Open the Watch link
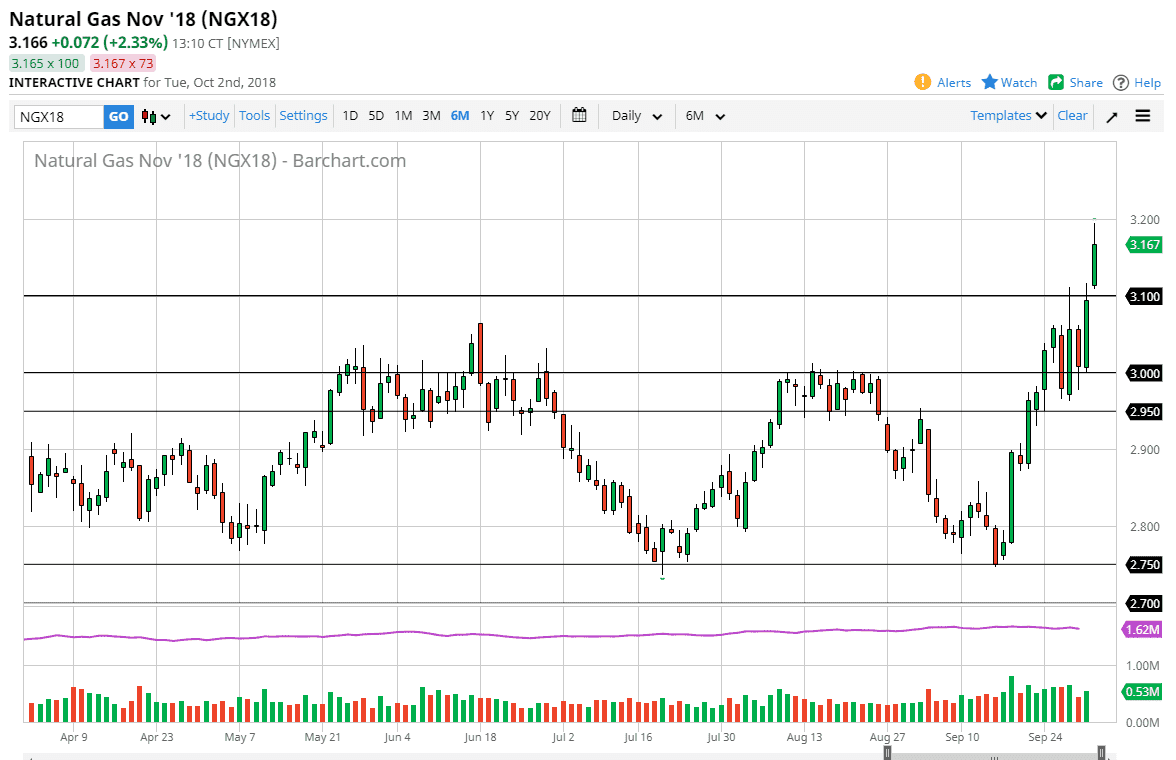1176x760 pixels. [x=1018, y=83]
